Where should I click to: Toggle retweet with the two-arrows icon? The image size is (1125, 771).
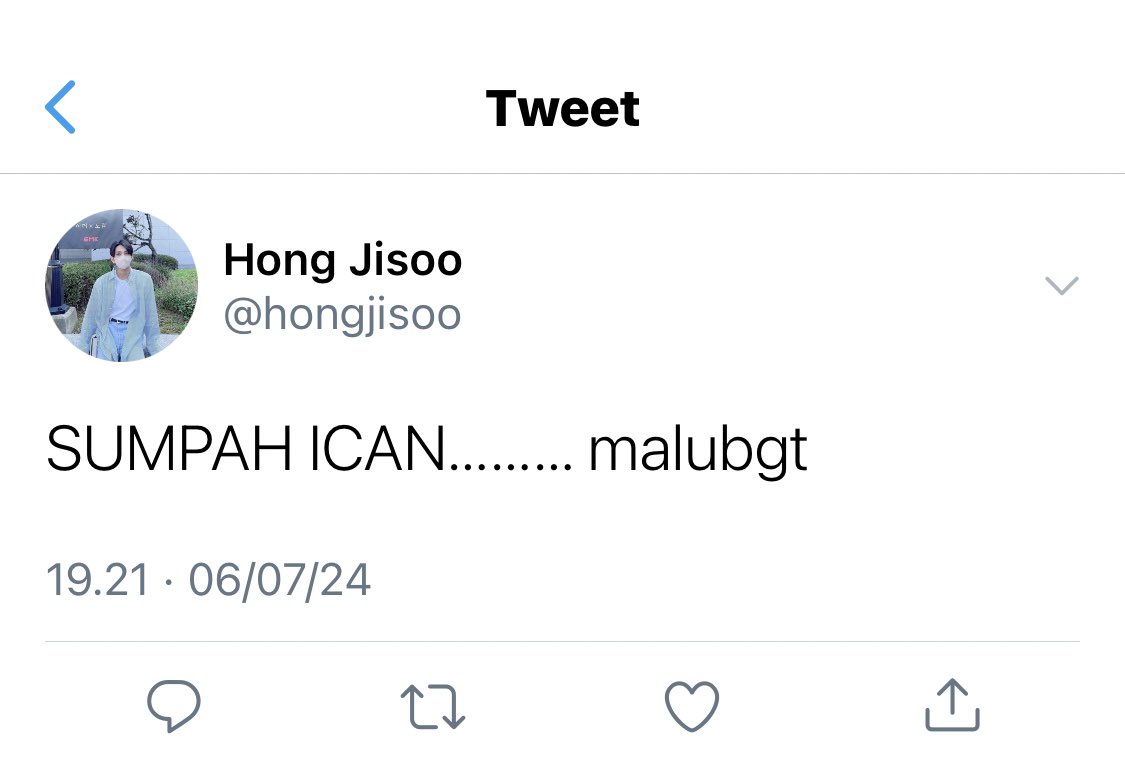(433, 706)
